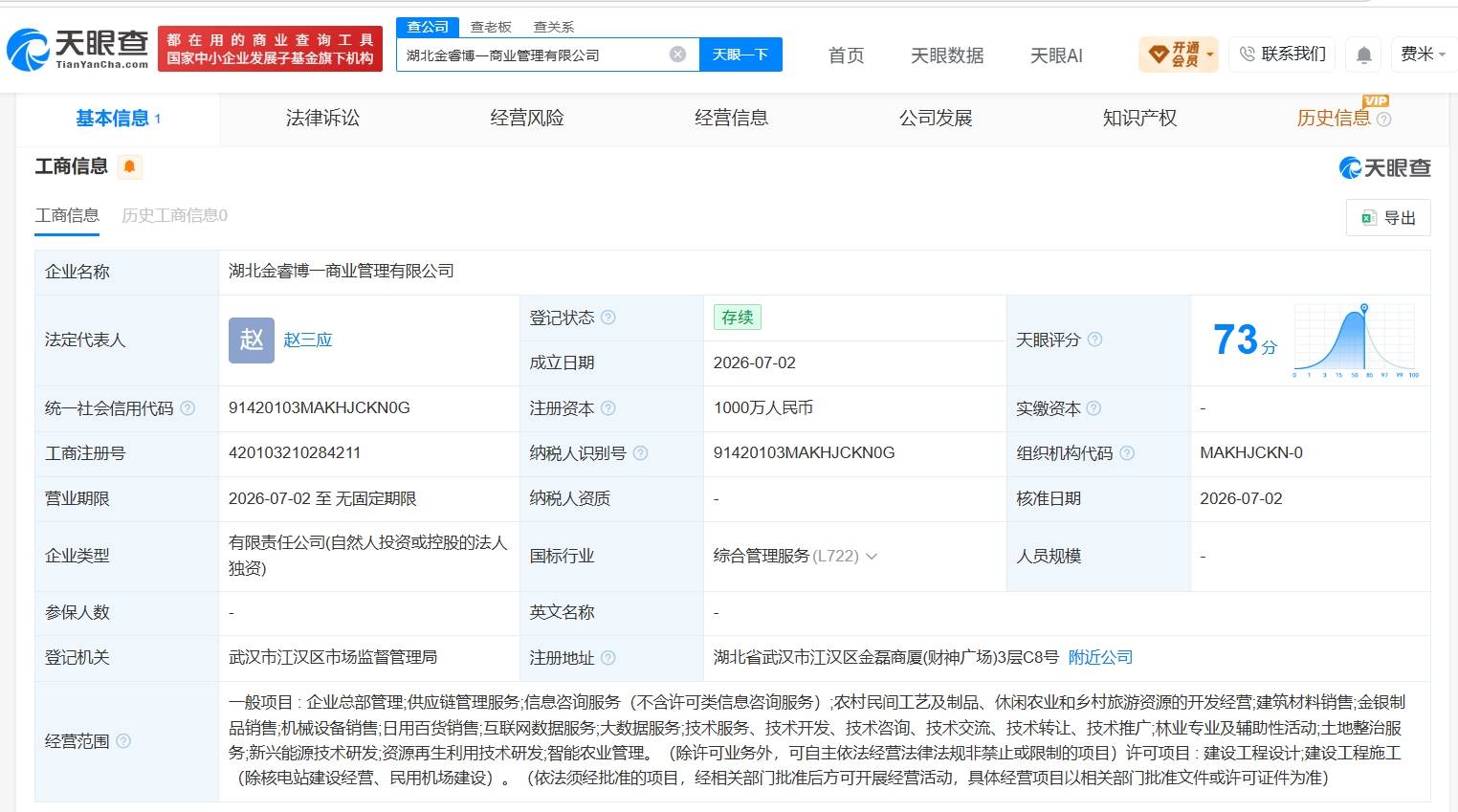Open the 历史信息 VIP tab

coord(1334,119)
